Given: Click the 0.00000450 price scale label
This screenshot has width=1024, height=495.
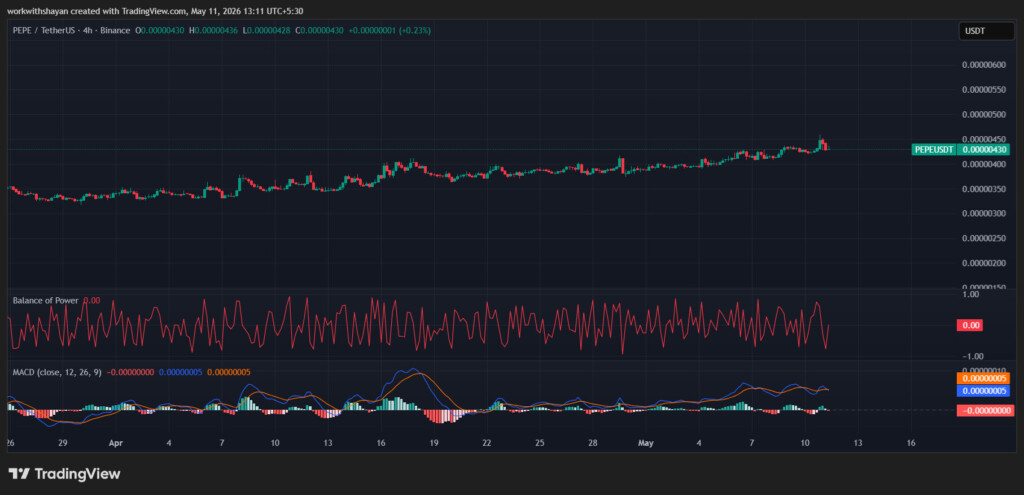Looking at the screenshot, I should [x=984, y=138].
